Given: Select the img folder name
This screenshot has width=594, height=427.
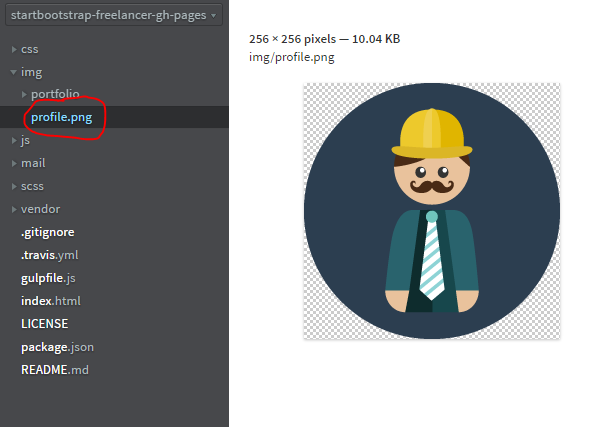Looking at the screenshot, I should click(x=31, y=72).
